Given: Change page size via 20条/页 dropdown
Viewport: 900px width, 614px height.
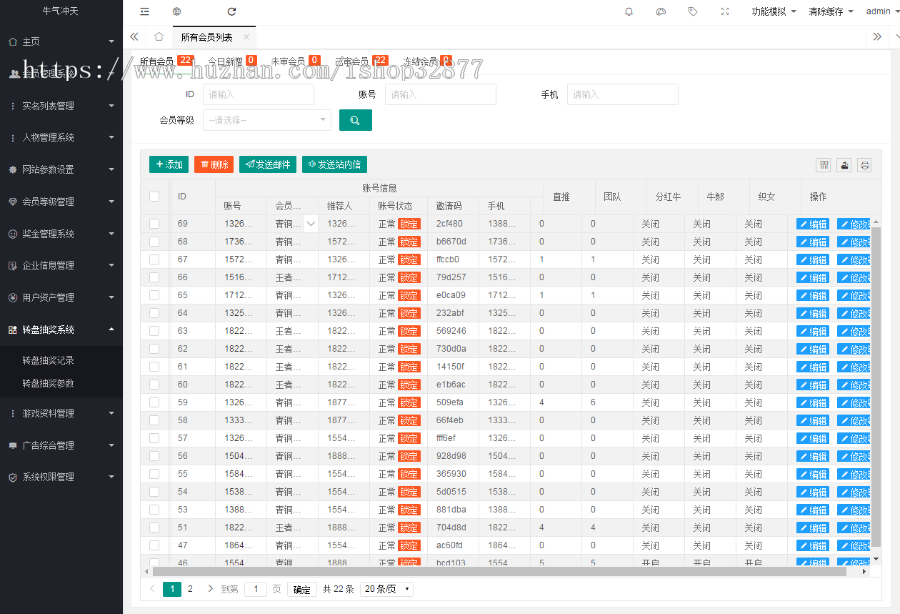Looking at the screenshot, I should pos(387,589).
